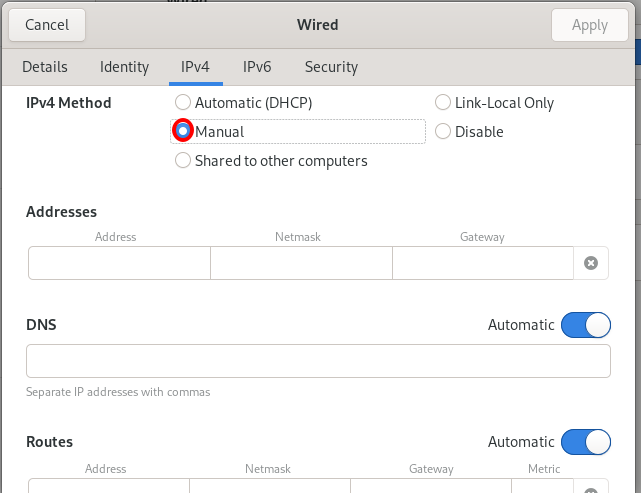
Task: Focus the Address field under Addresses
Action: point(119,263)
